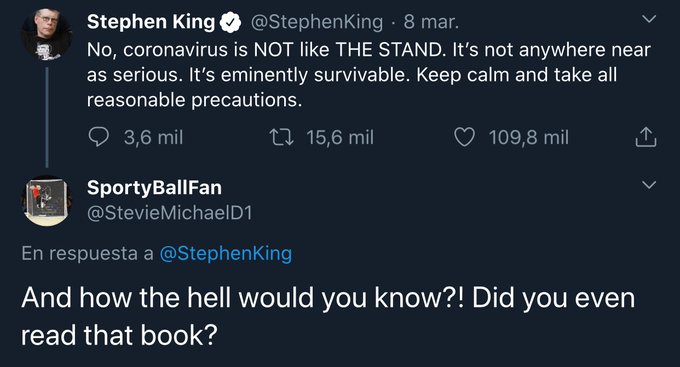Screen dimensions: 680x367
Task: Click the 8 mar. tweet timestamp
Action: (x=431, y=22)
